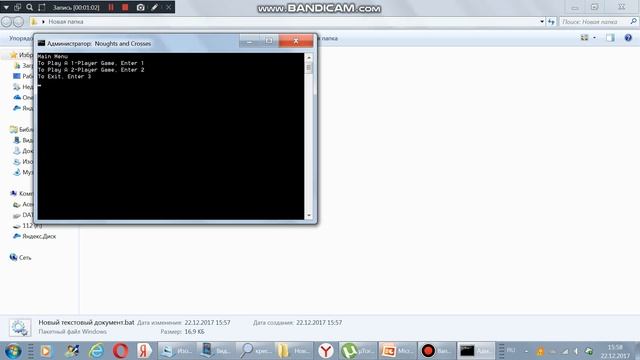Click Explorer Back navigation button
The height and width of the screenshot is (360, 640).
click(7, 22)
